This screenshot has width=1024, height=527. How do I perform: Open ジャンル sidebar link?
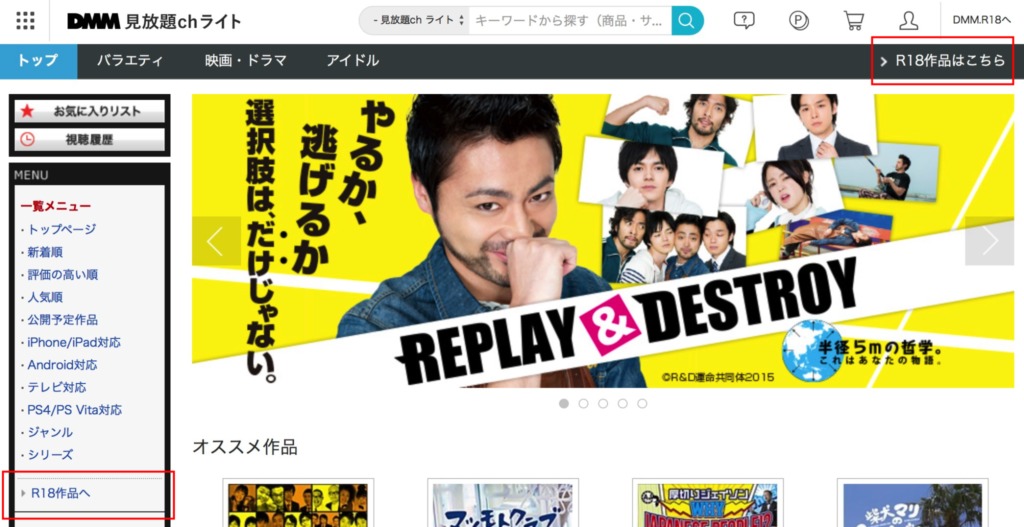pos(50,432)
